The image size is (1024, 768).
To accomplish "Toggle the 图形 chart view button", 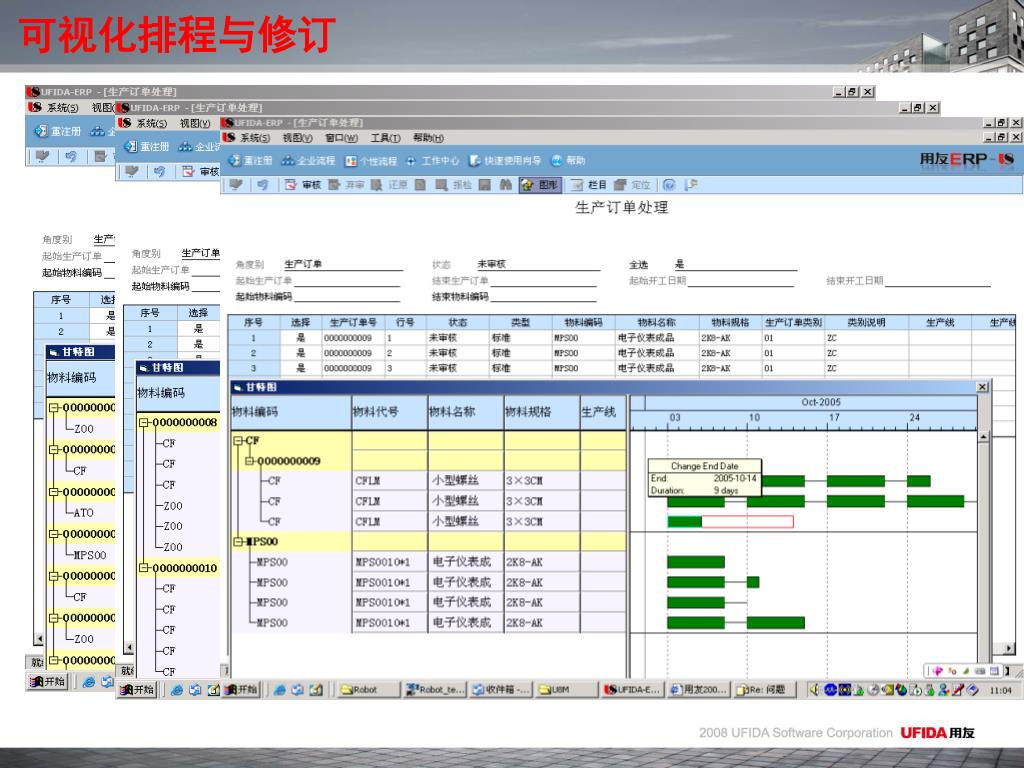I will [x=540, y=185].
